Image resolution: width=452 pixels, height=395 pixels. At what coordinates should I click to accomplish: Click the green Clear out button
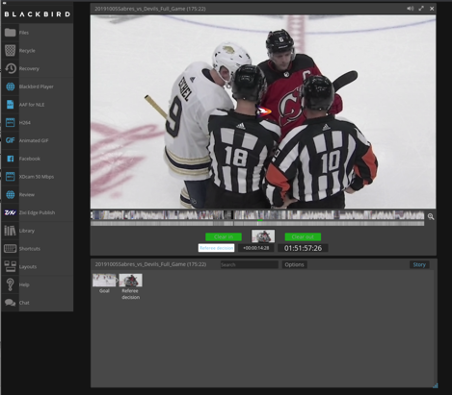(303, 237)
